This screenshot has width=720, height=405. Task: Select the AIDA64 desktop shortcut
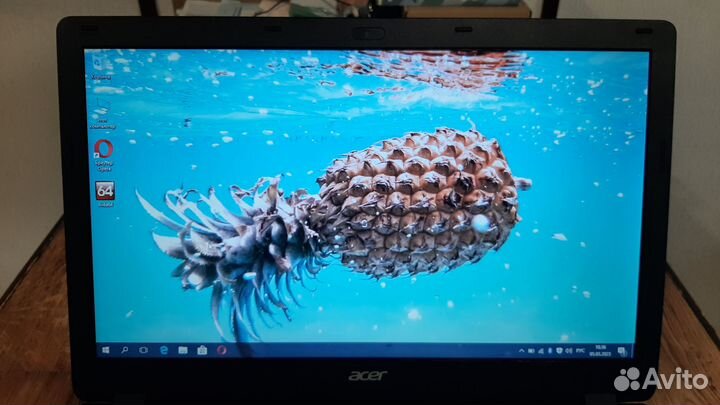tap(105, 194)
